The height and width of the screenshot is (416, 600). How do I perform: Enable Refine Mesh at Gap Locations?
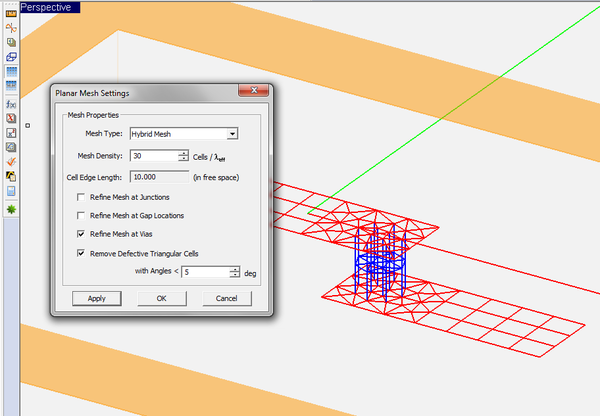pyautogui.click(x=82, y=215)
